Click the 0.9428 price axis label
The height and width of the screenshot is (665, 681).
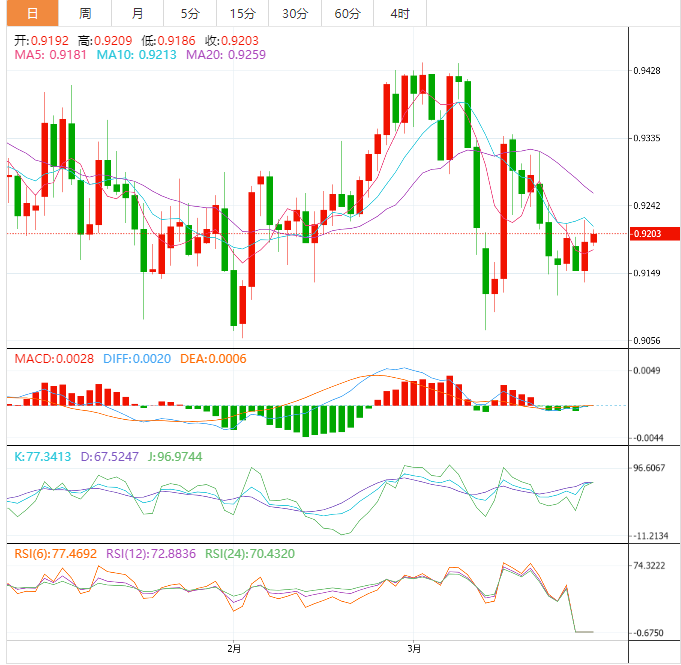pyautogui.click(x=647, y=70)
